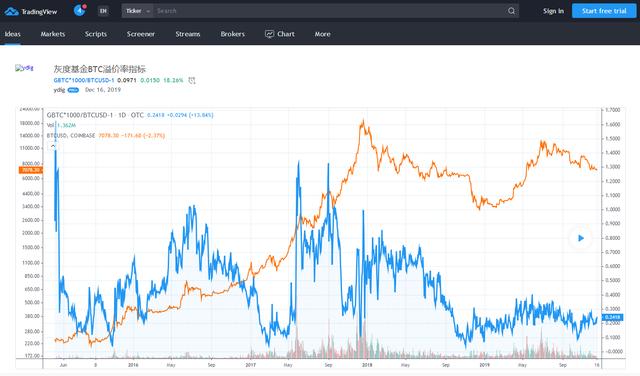Click the Start free trial button
The width and height of the screenshot is (640, 376).
604,11
